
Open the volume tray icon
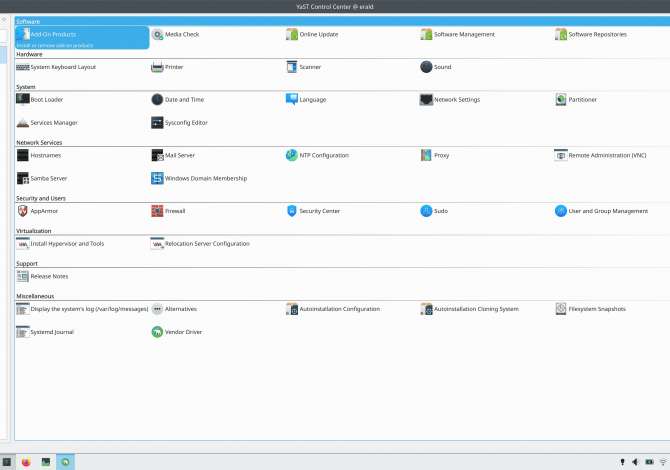(x=636, y=462)
